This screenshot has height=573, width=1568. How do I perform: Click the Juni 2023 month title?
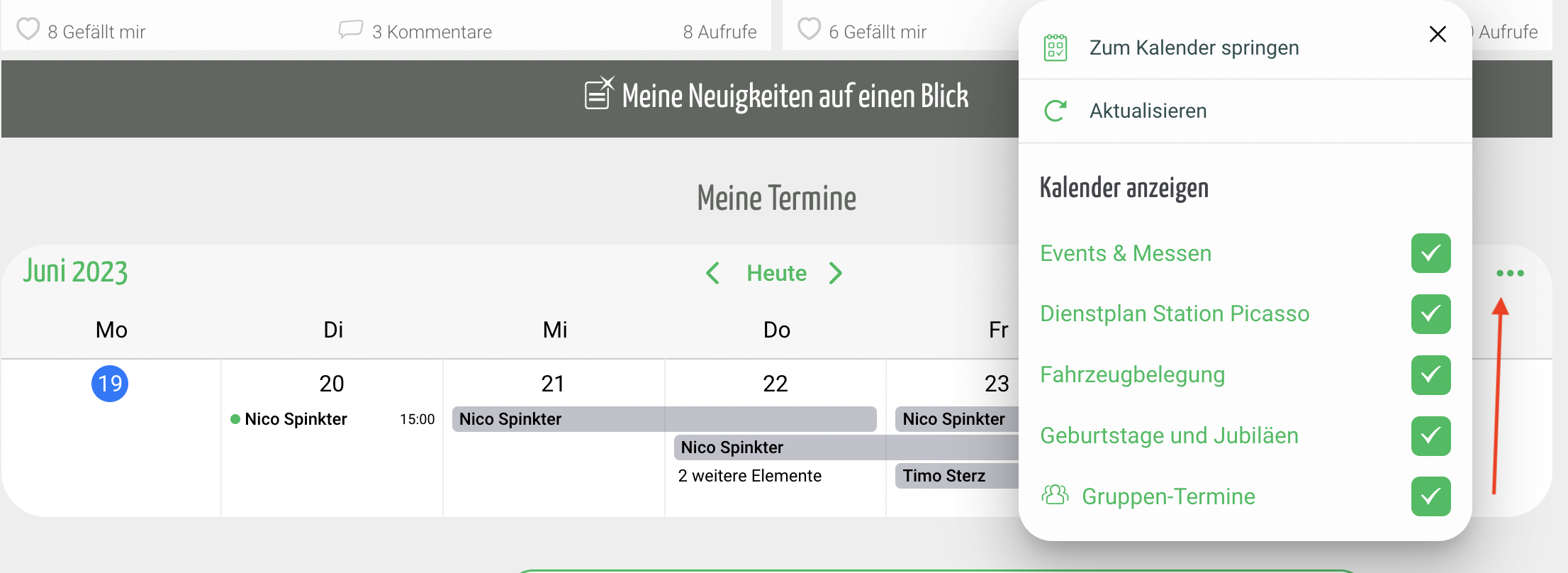tap(75, 272)
